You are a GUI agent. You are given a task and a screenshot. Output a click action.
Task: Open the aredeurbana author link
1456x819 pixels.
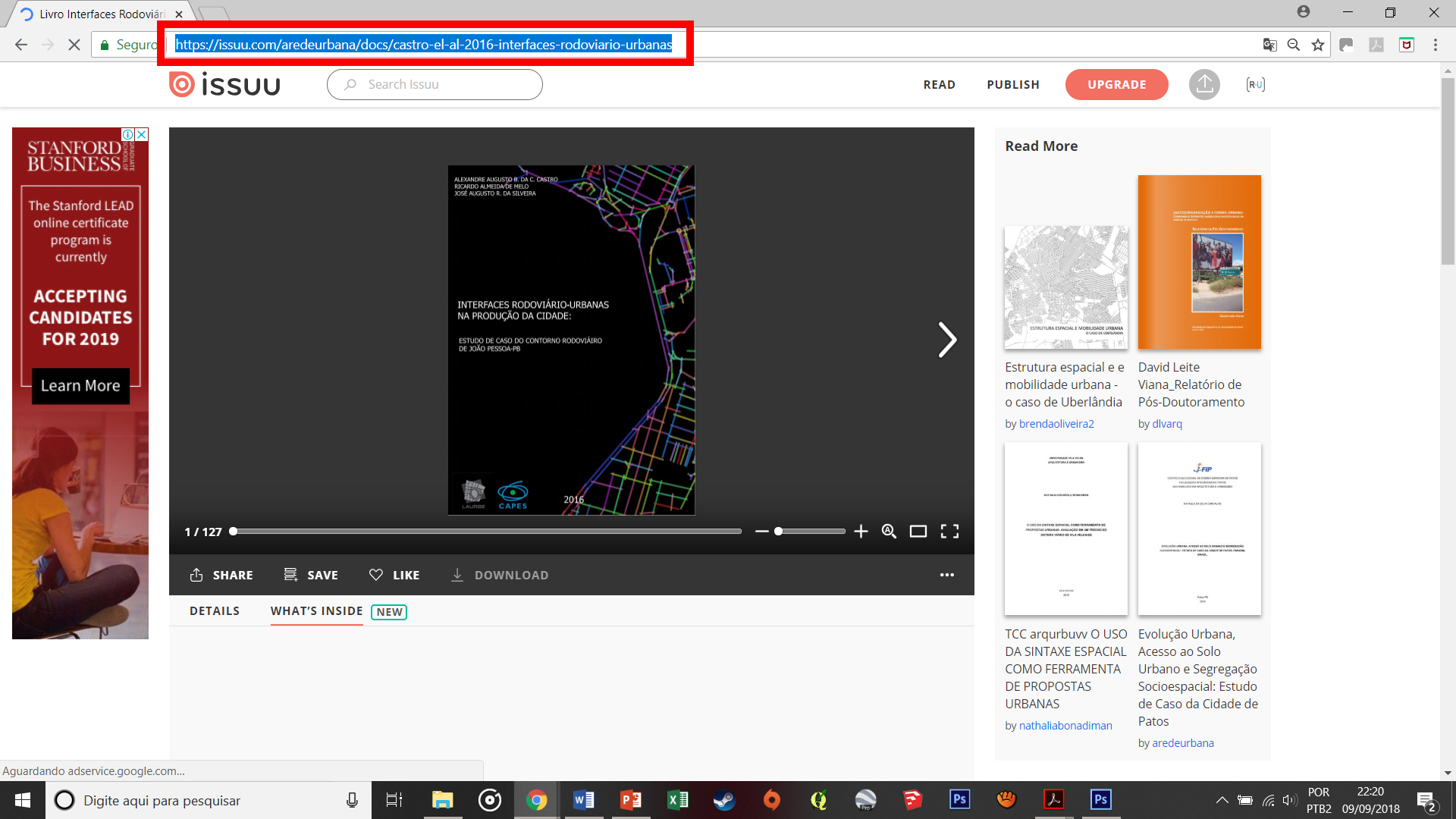click(1182, 743)
